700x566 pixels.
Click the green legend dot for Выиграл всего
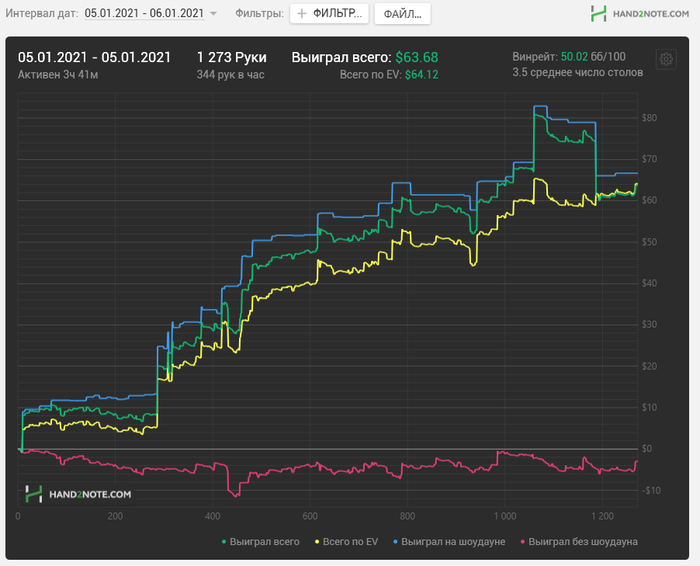click(x=224, y=542)
